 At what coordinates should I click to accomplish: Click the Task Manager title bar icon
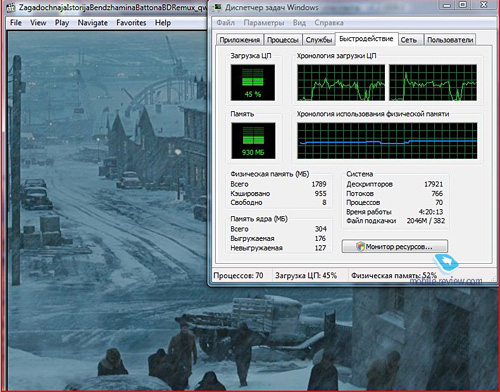click(x=218, y=7)
